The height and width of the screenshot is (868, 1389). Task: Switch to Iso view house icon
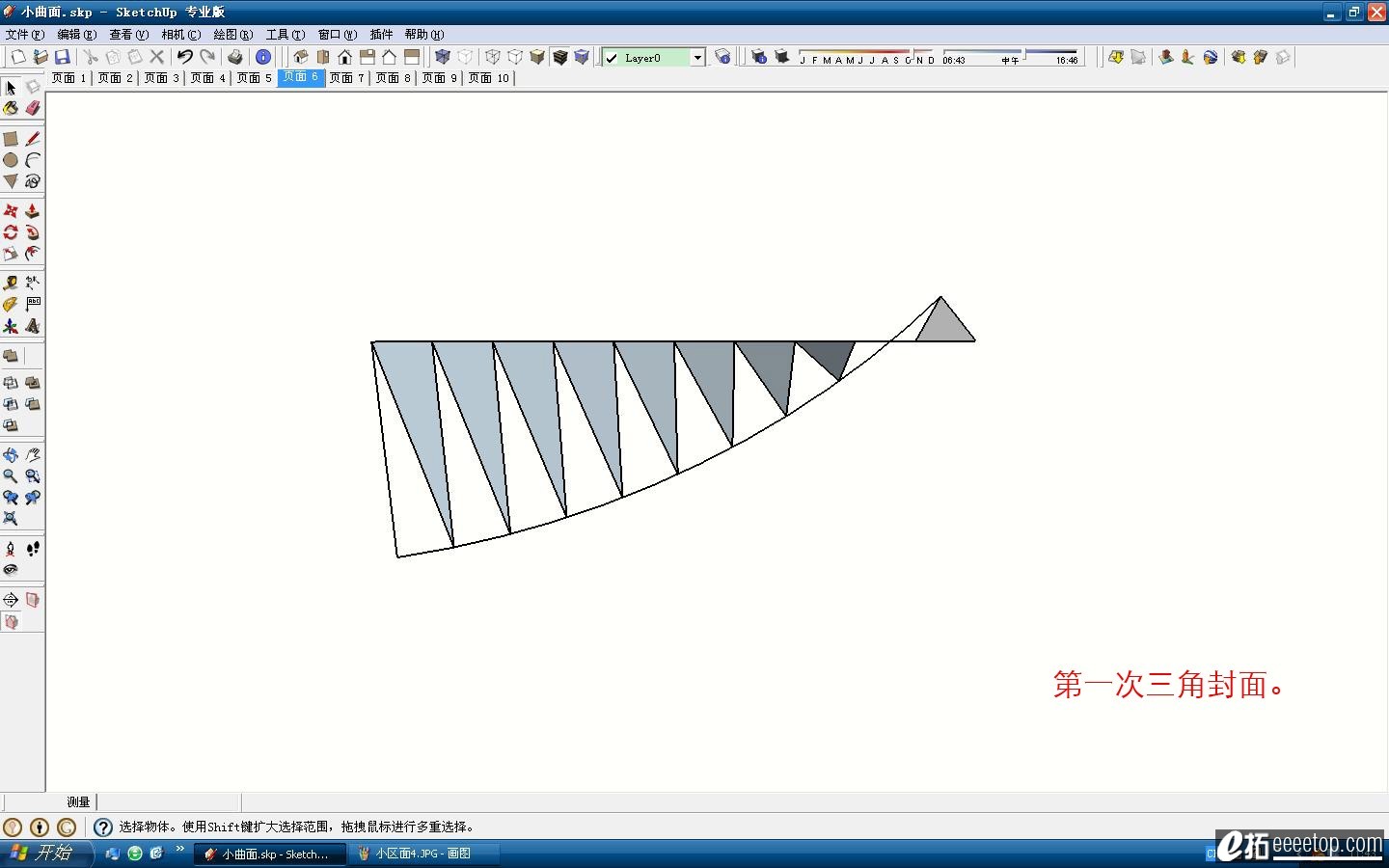tap(300, 57)
